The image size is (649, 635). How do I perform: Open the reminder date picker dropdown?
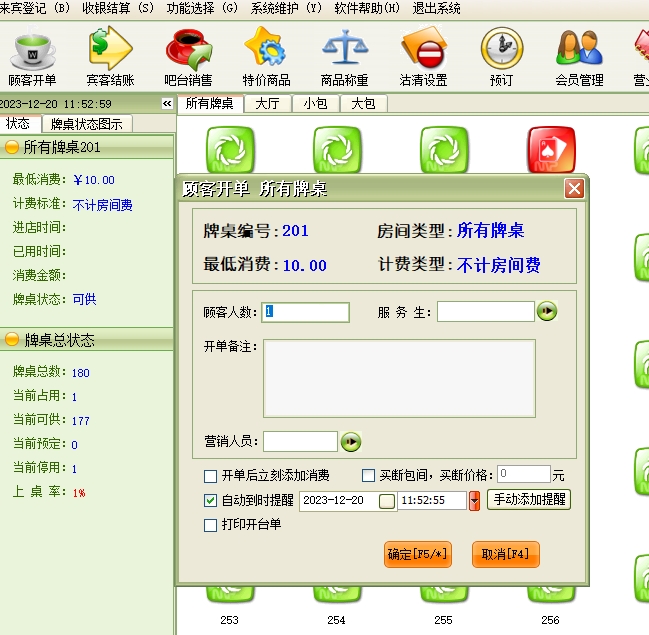(x=387, y=501)
